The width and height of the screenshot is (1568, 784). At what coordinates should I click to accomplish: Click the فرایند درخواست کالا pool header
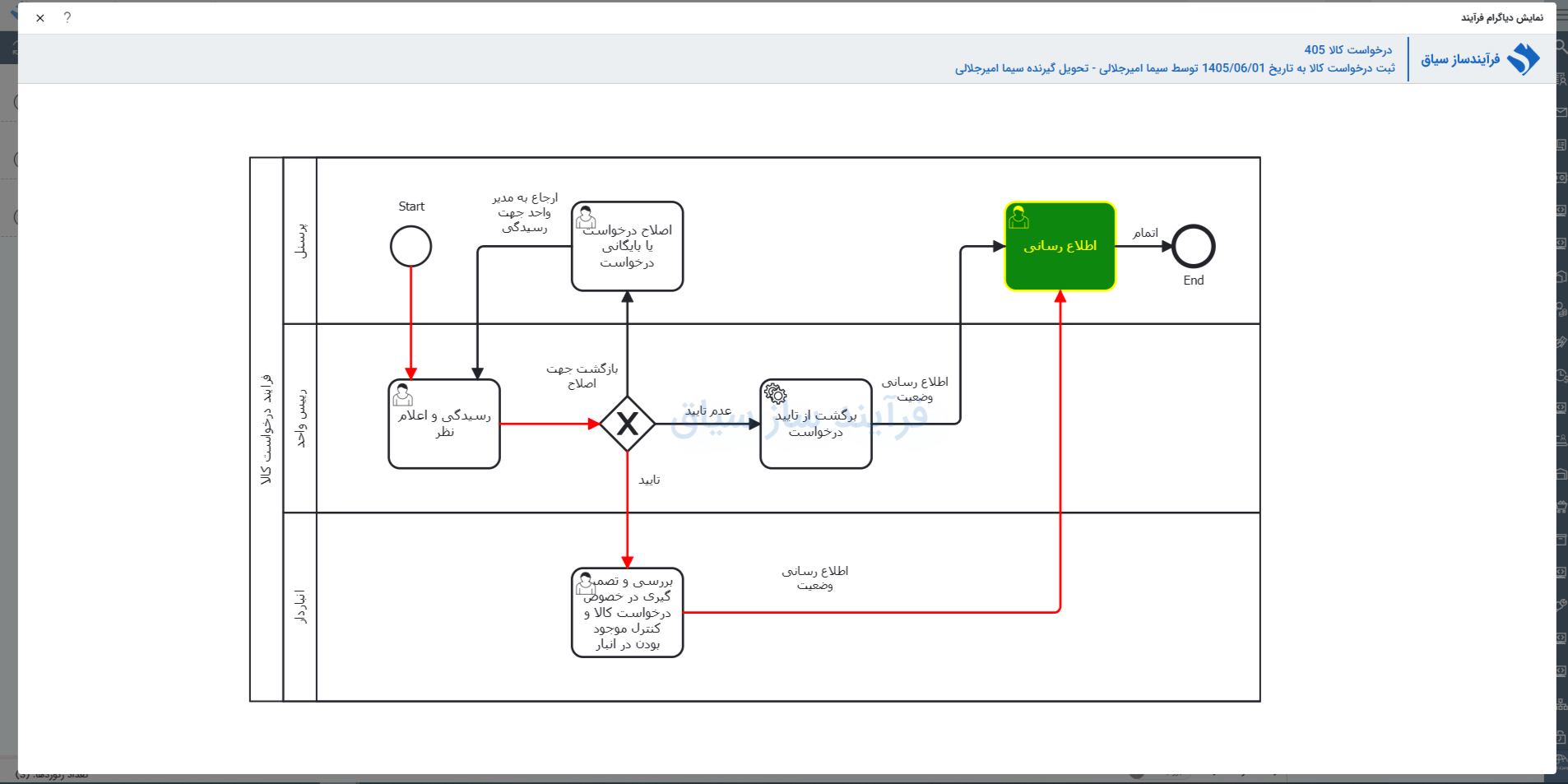click(x=267, y=429)
